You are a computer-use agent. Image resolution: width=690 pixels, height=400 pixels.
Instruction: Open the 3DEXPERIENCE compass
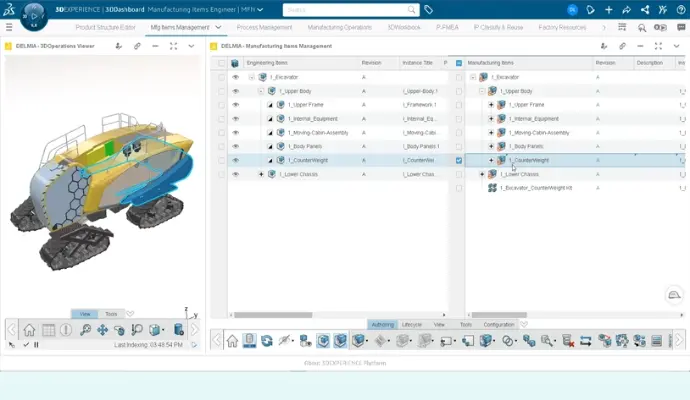point(34,17)
